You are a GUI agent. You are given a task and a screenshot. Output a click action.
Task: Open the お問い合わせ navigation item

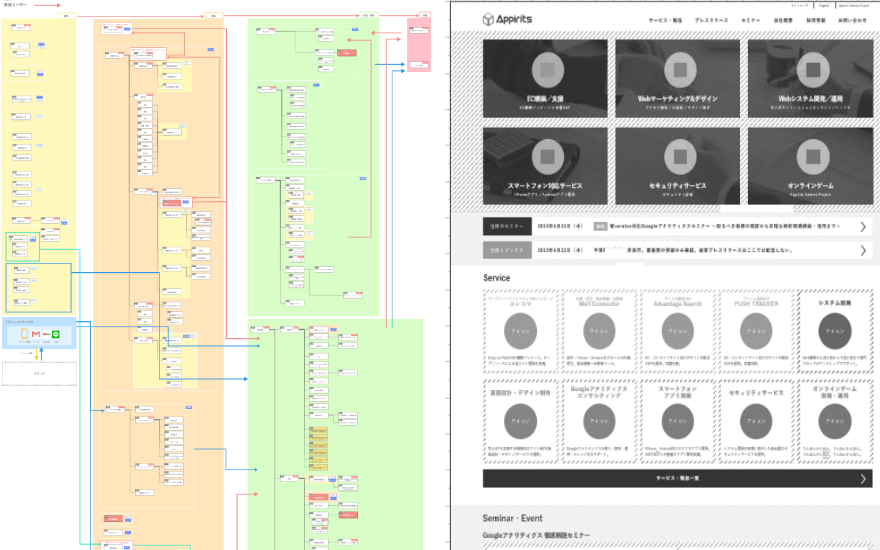[853, 20]
